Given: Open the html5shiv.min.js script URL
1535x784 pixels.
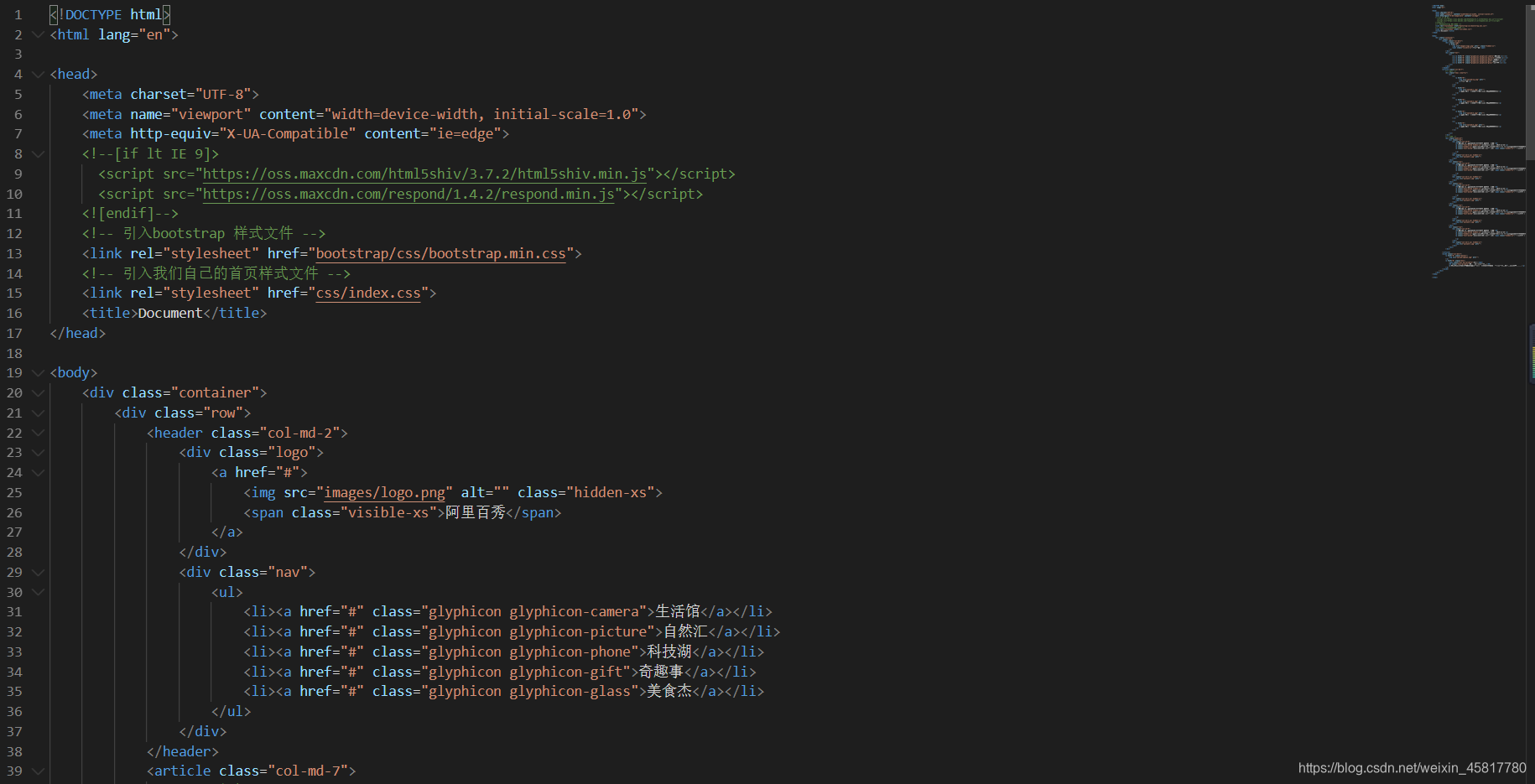Looking at the screenshot, I should tap(424, 174).
